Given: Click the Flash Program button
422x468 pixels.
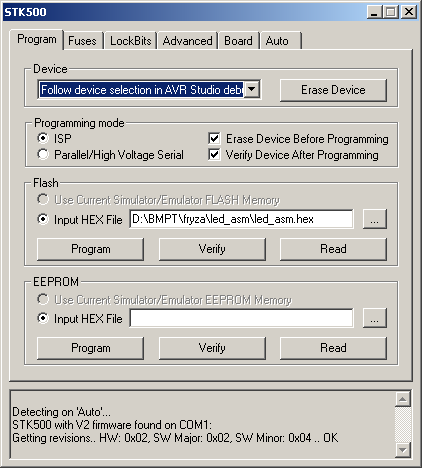Looking at the screenshot, I should click(91, 249).
